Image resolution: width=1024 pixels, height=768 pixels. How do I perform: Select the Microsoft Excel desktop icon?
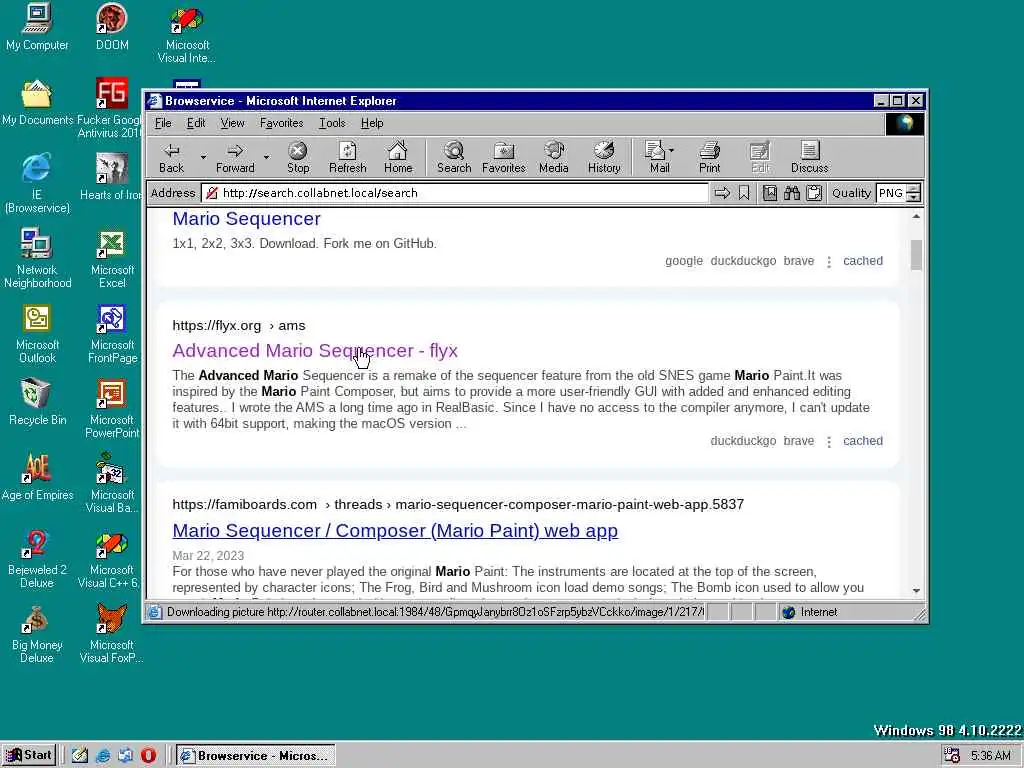coord(112,259)
